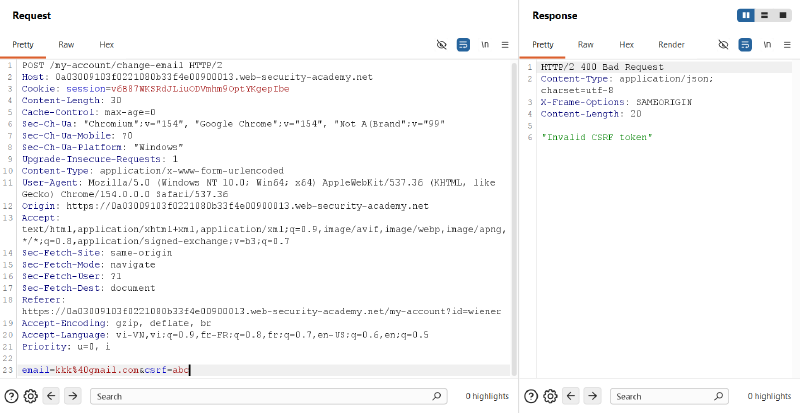
Task: Click the Request pane vertical scrollbar
Action: tap(513, 219)
